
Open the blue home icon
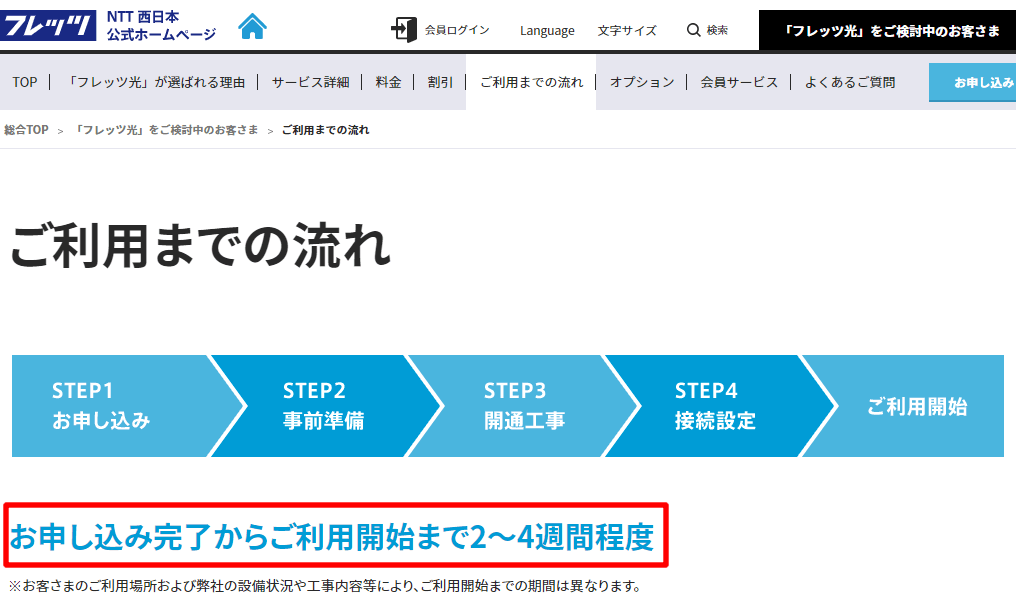click(252, 27)
